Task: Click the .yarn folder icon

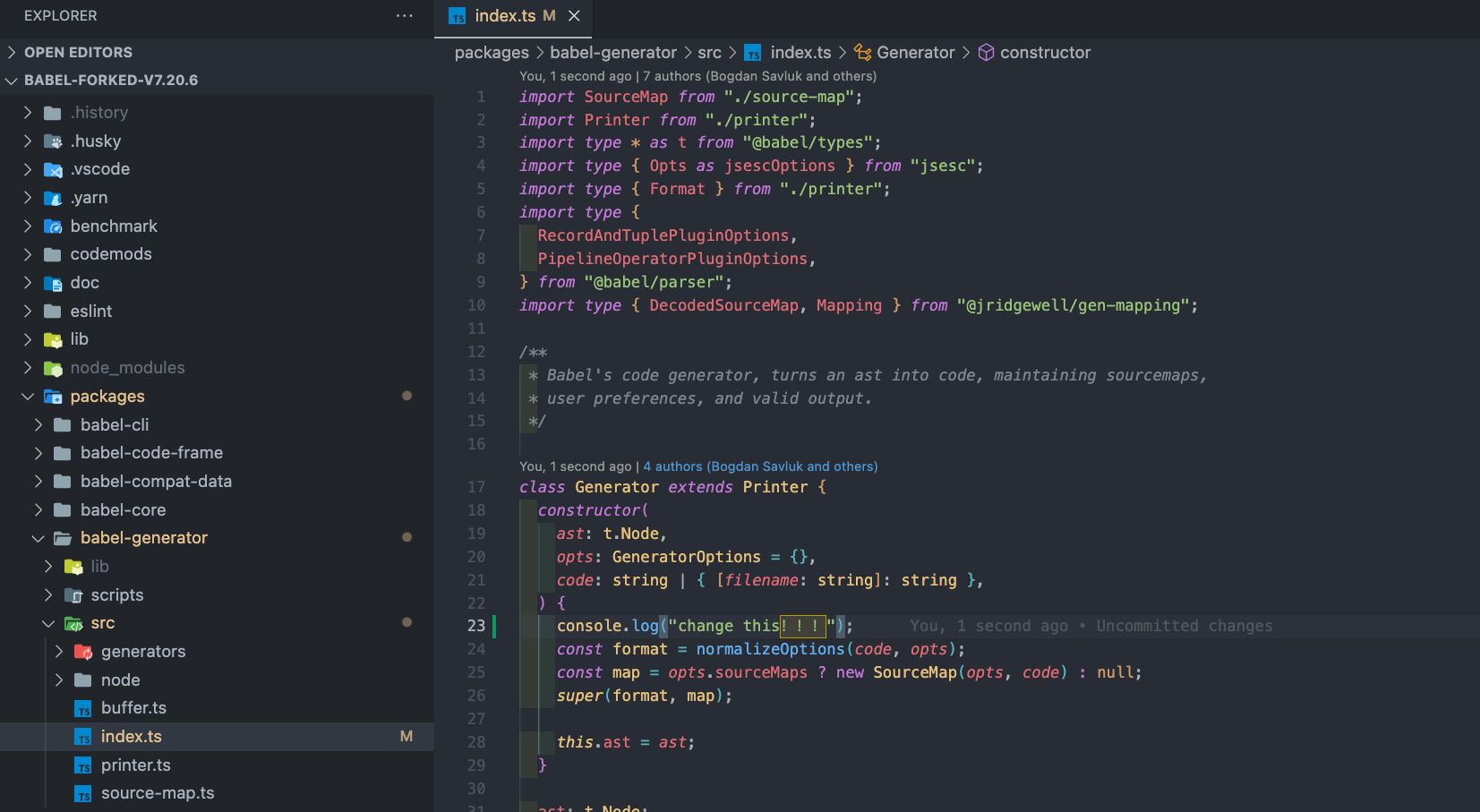Action: [x=53, y=198]
